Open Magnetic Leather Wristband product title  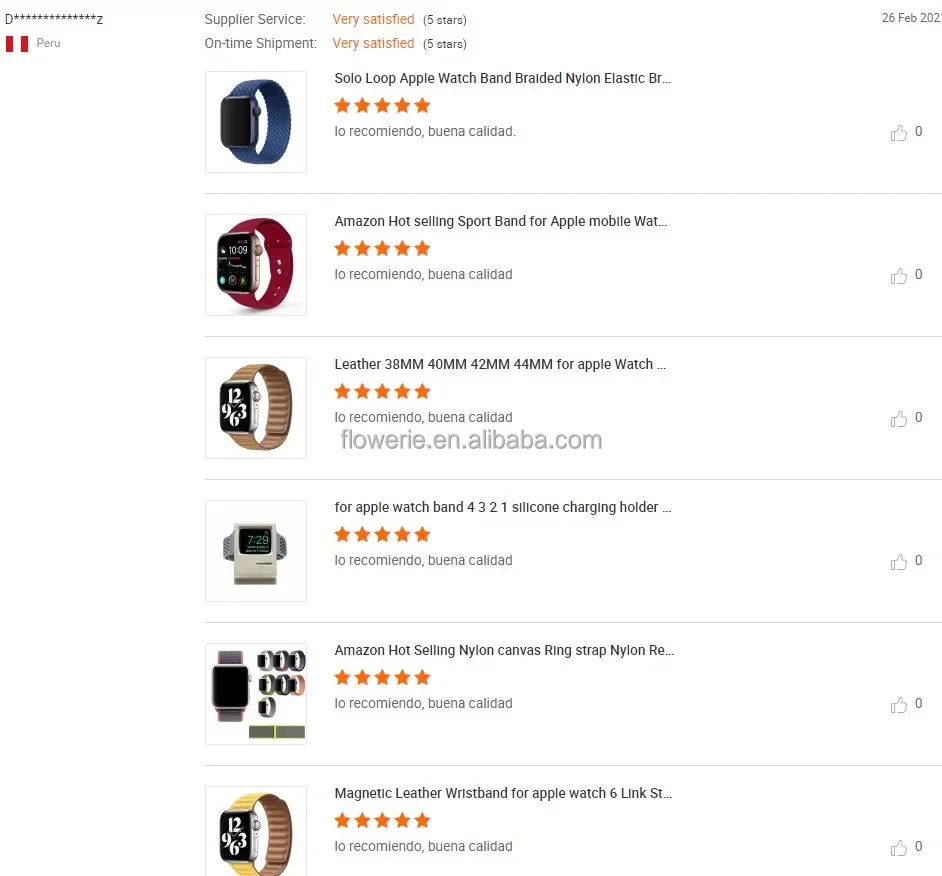click(x=503, y=793)
